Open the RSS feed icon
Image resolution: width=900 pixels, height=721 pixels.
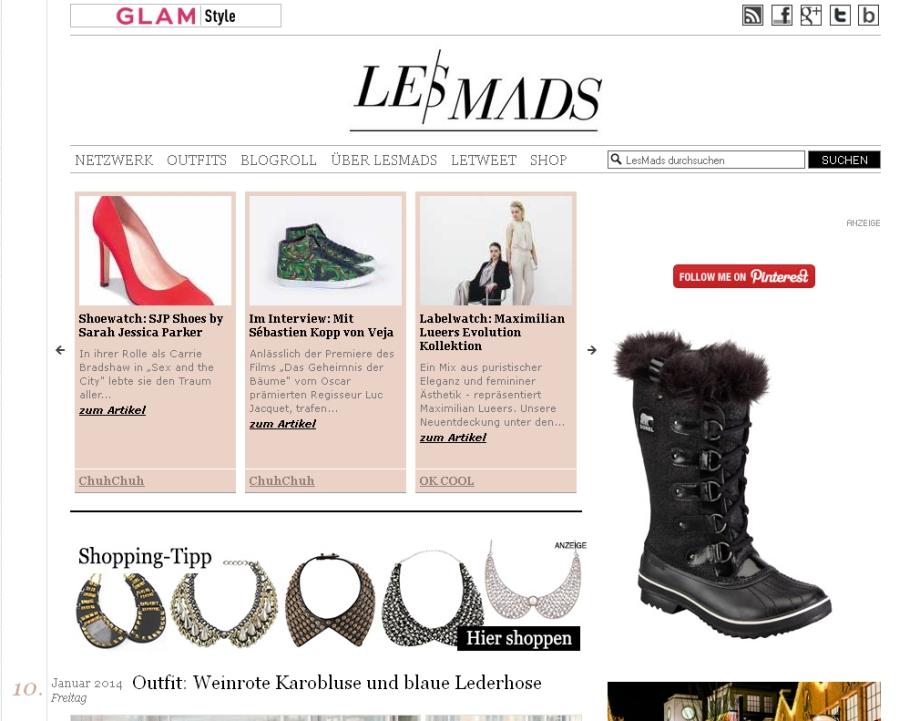tap(752, 15)
